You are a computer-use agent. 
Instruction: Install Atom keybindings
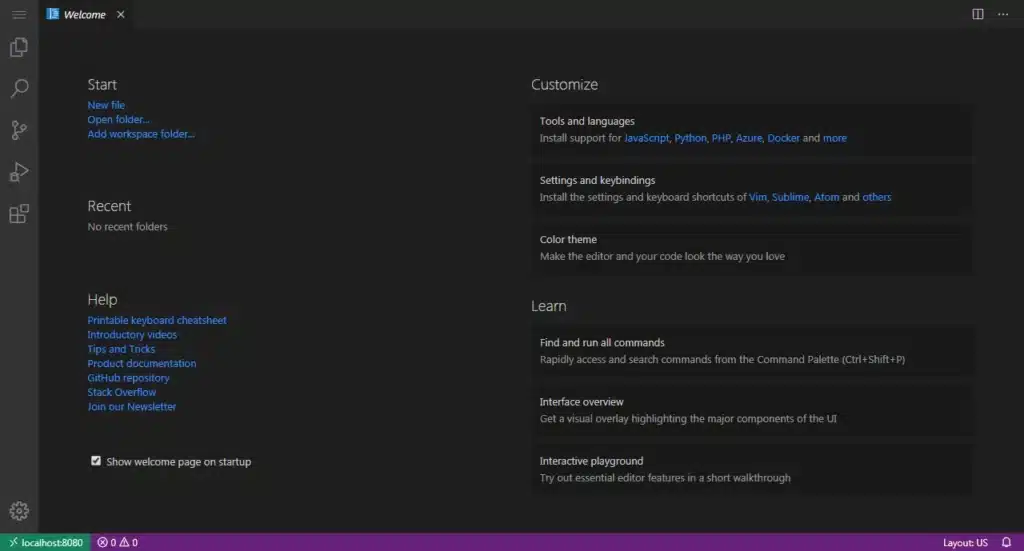coord(826,197)
